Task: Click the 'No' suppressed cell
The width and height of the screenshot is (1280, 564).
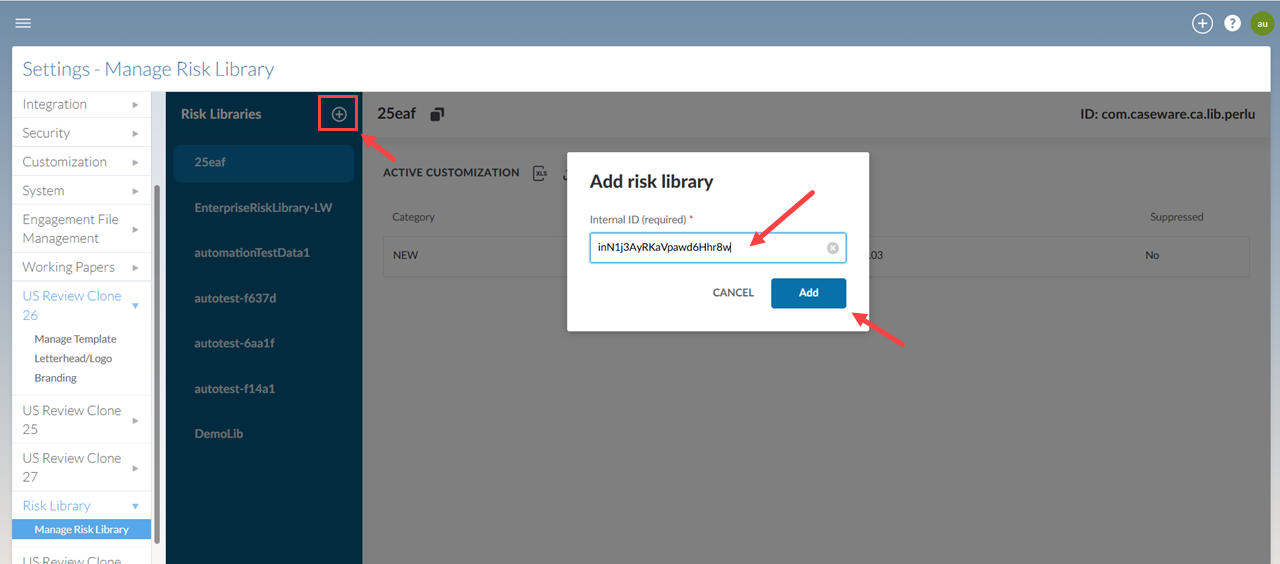Action: tap(1152, 256)
